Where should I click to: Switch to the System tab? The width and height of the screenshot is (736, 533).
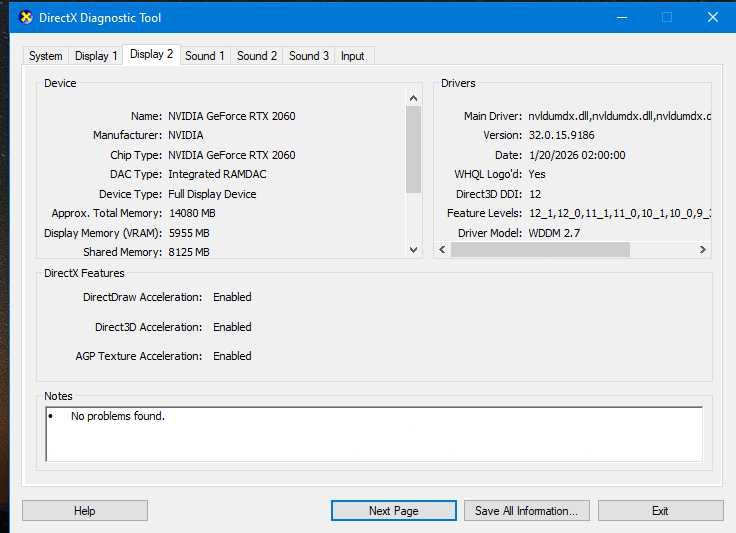coord(46,56)
